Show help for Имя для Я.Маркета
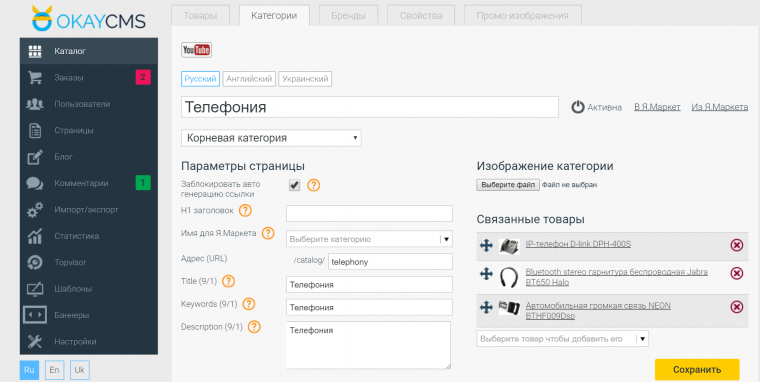Image resolution: width=760 pixels, height=382 pixels. pos(268,233)
